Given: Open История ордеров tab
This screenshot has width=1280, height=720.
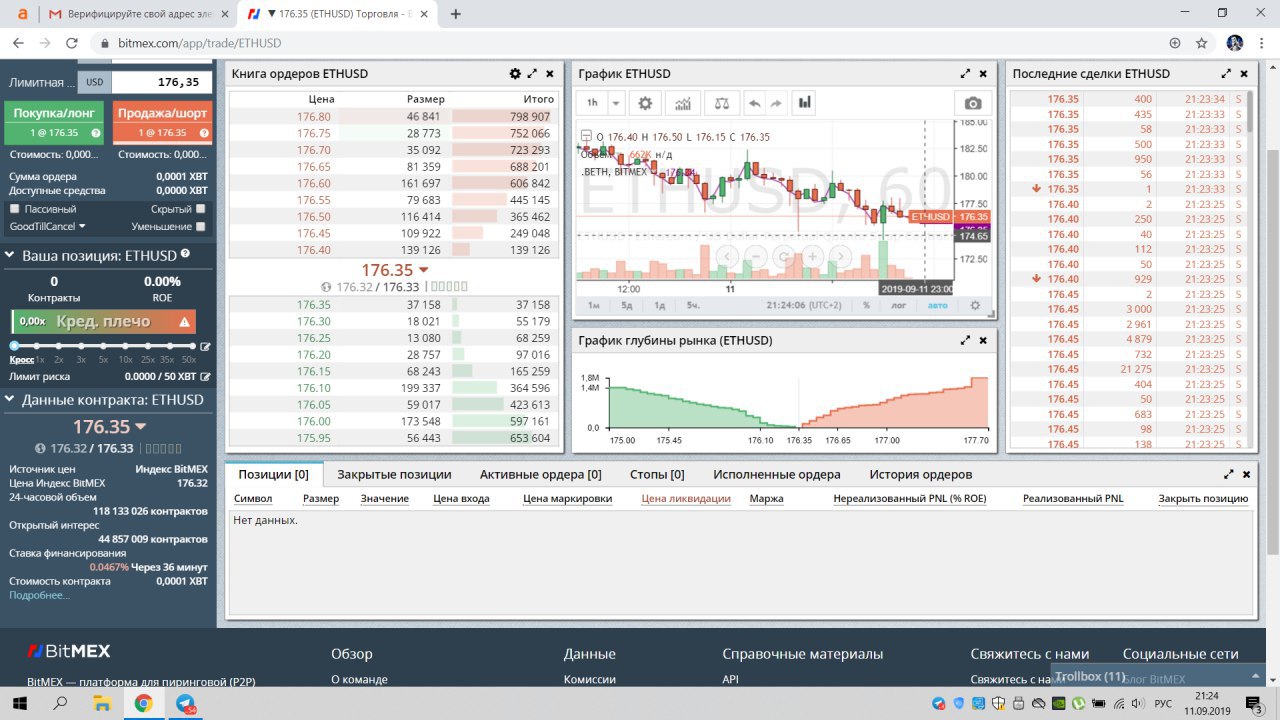Looking at the screenshot, I should (920, 474).
